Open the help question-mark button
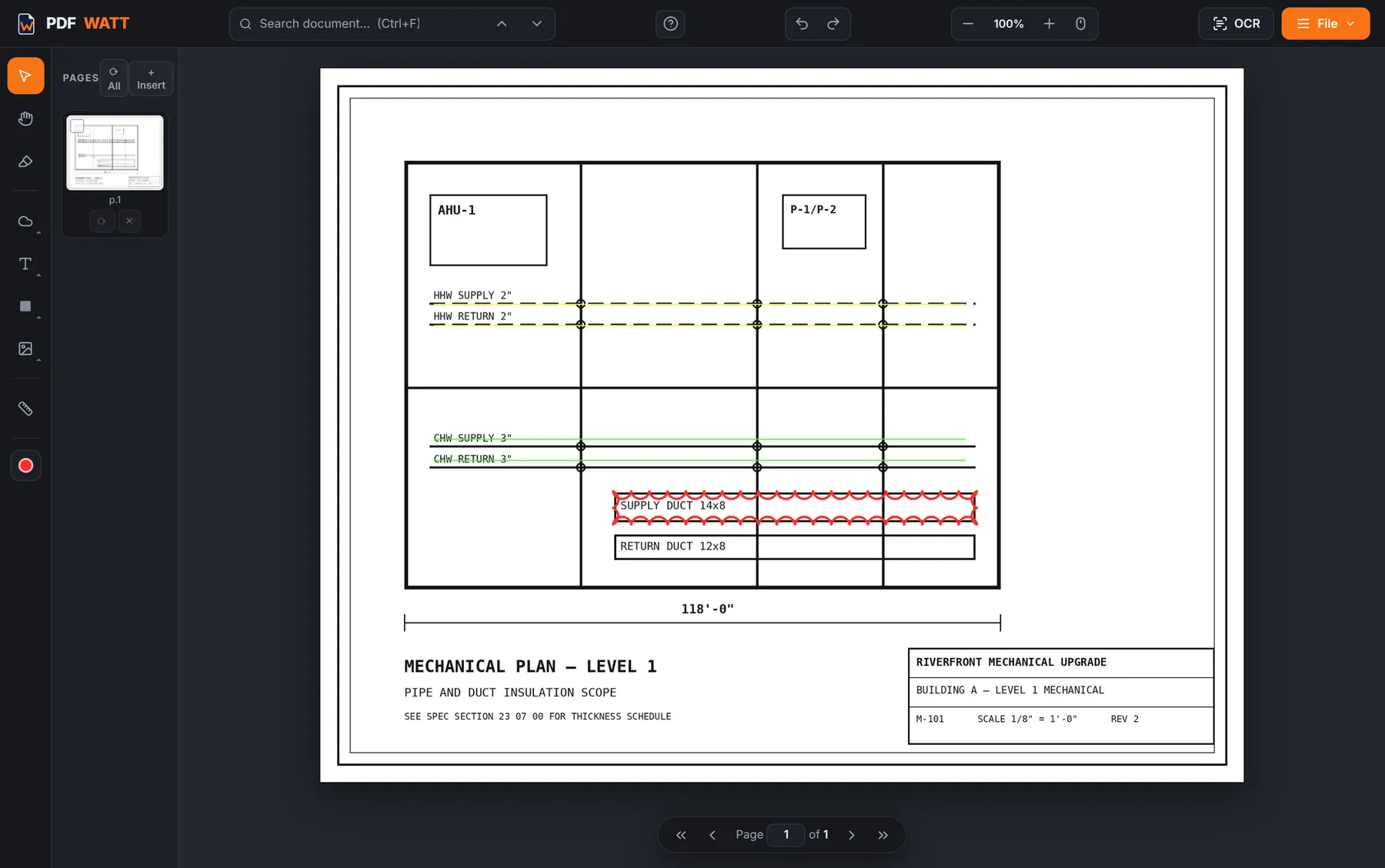The image size is (1385, 868). coord(670,24)
